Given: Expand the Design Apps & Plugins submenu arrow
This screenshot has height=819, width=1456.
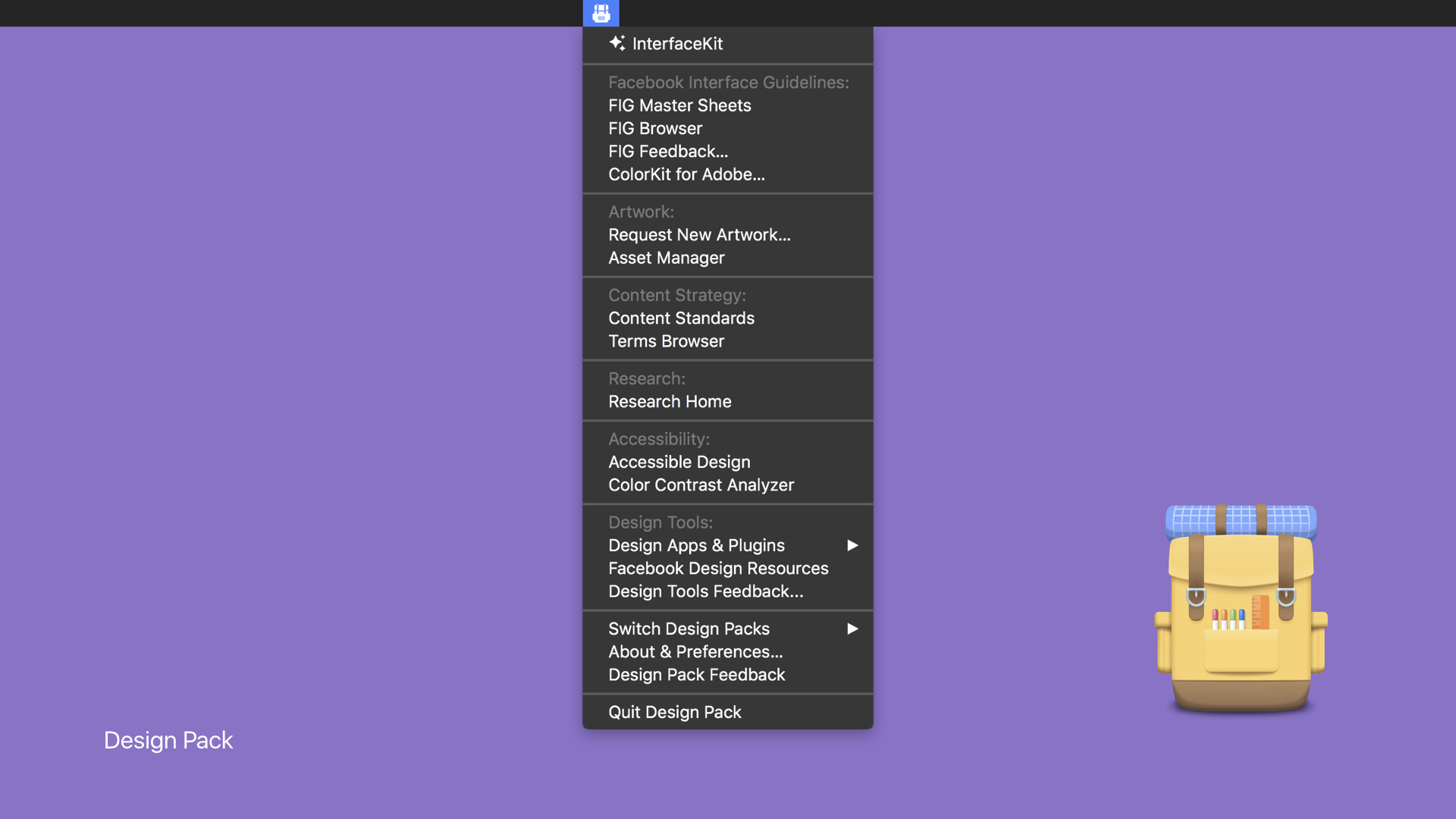Looking at the screenshot, I should (852, 545).
